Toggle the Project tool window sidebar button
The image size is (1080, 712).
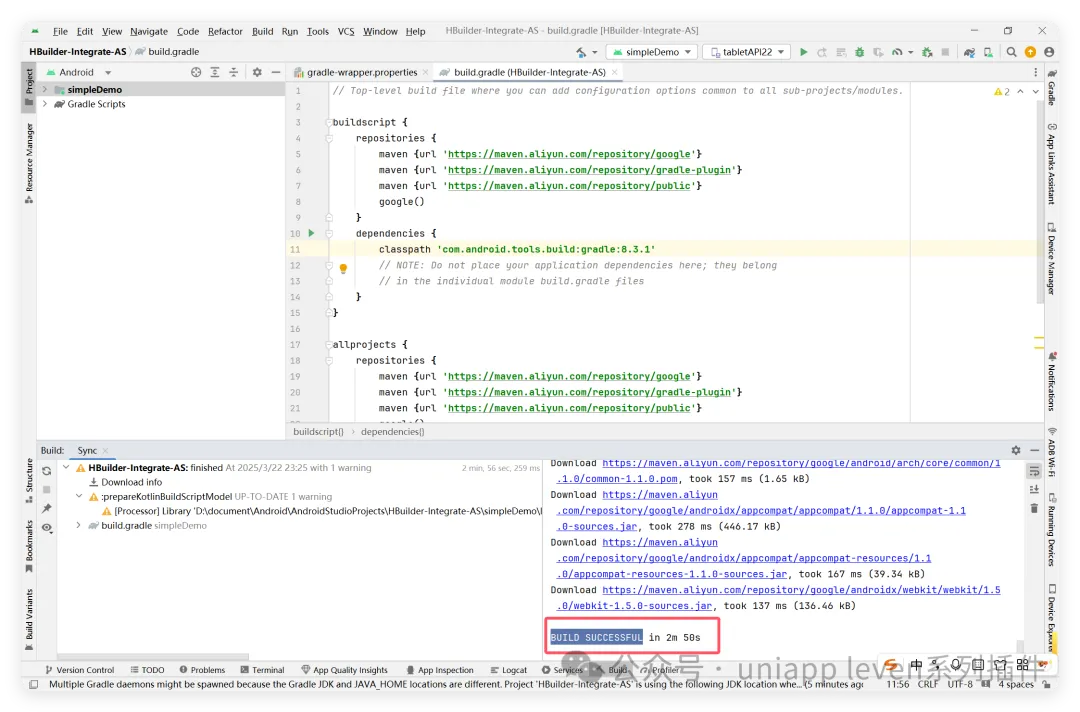(x=29, y=86)
